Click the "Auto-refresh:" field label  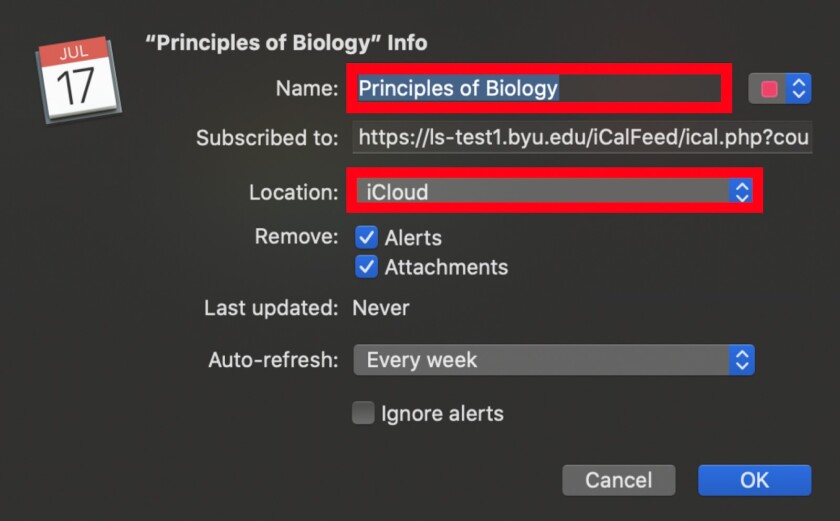273,360
